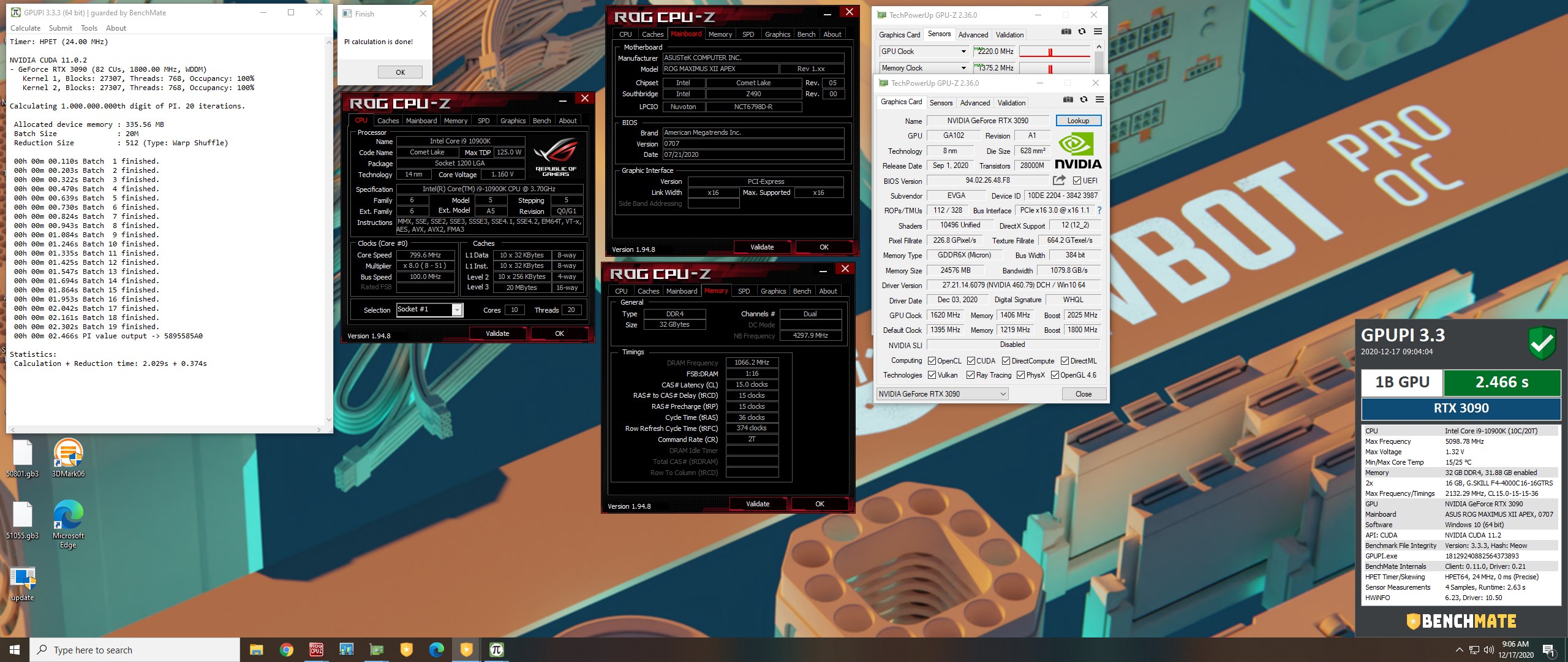This screenshot has width=1568, height=662.
Task: Toggle the OpenGL 4.6 checkbox
Action: [1055, 375]
